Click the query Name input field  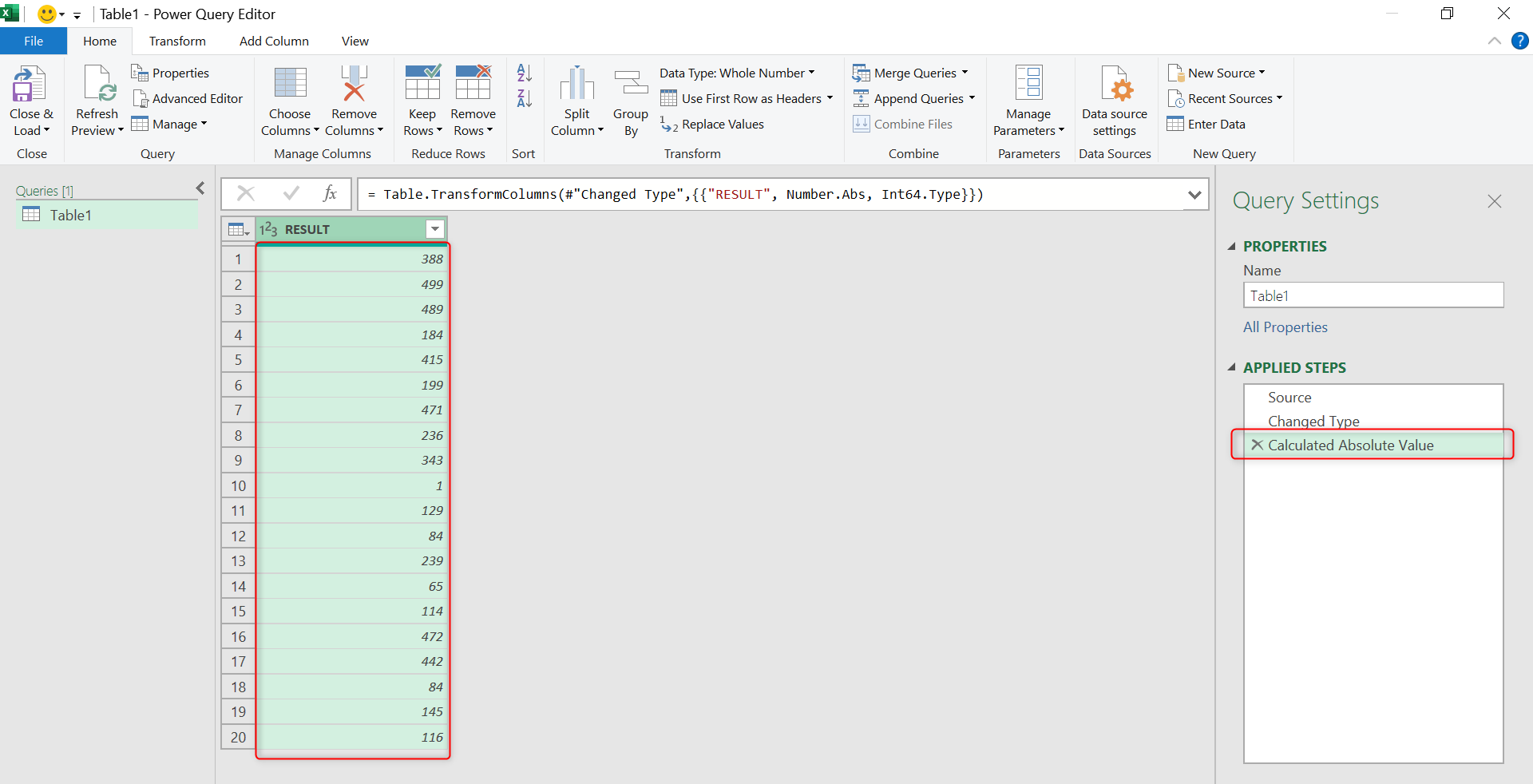click(x=1373, y=295)
